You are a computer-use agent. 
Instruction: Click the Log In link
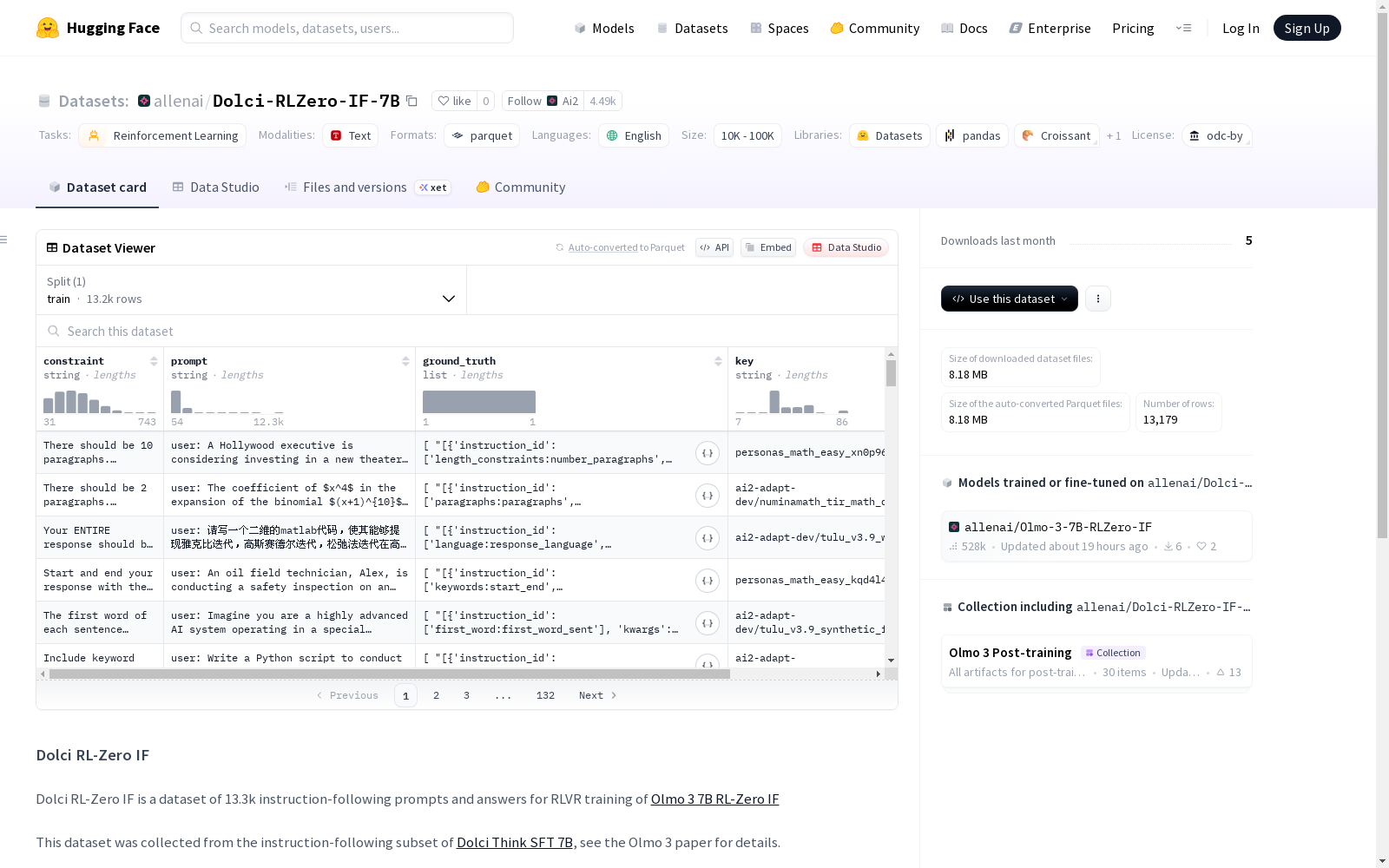pyautogui.click(x=1241, y=28)
